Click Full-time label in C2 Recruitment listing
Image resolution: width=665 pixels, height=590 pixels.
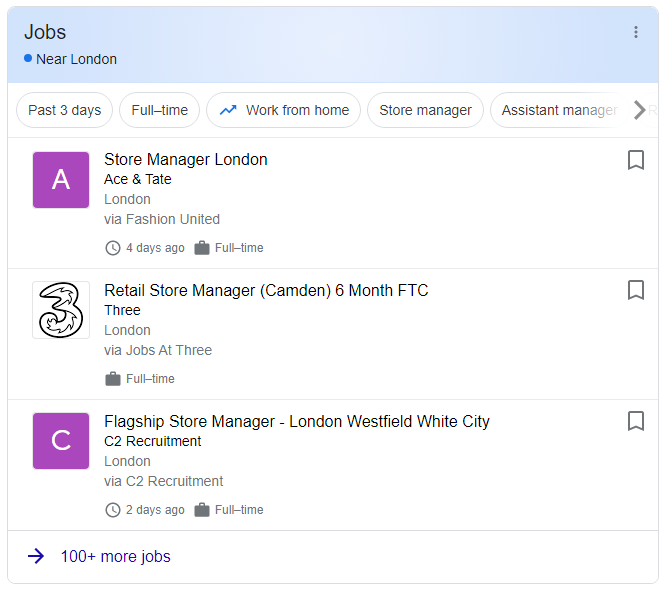point(239,510)
